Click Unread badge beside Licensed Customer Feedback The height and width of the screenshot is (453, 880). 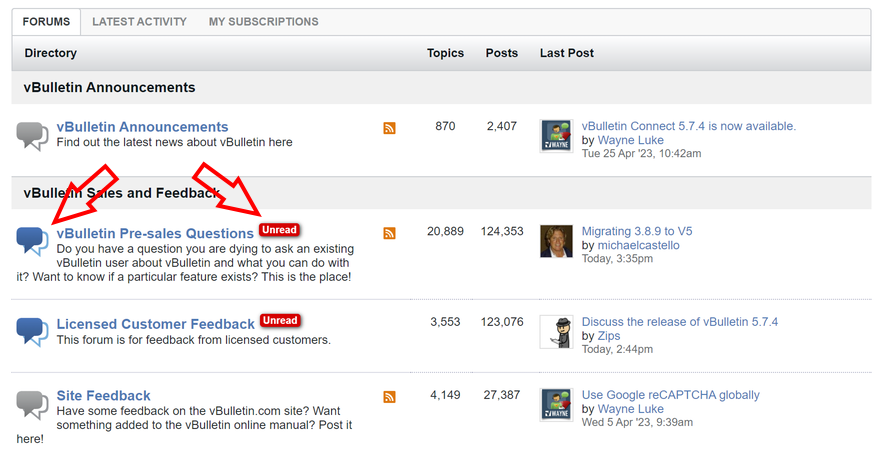coord(280,321)
